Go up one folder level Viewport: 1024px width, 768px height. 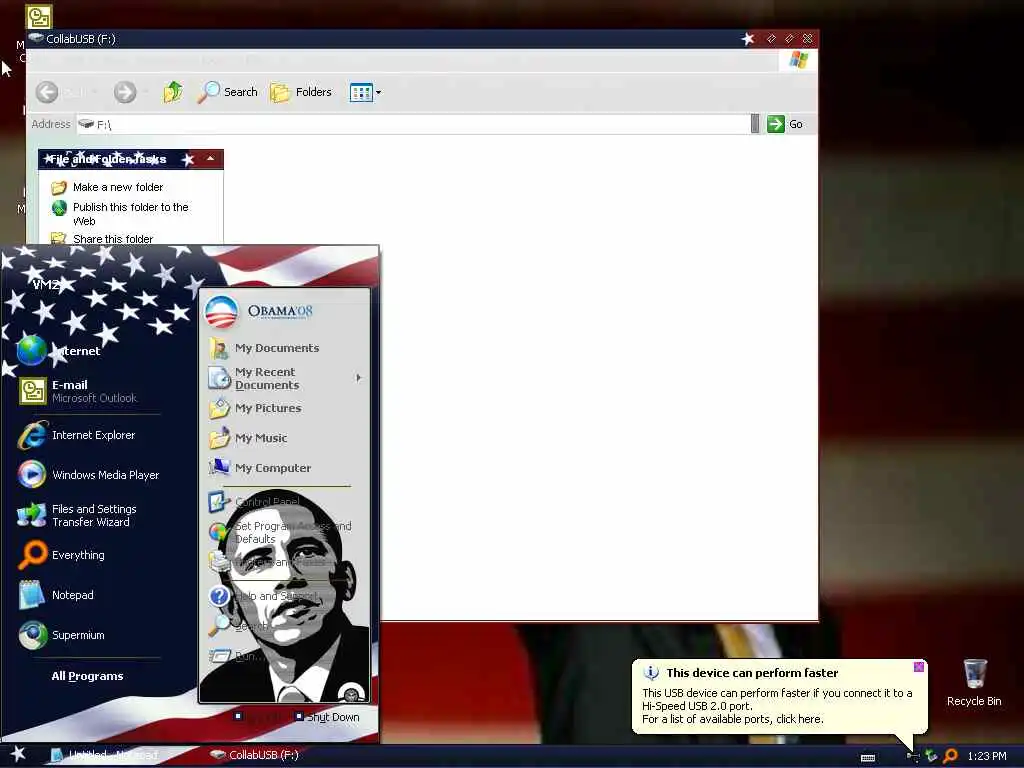click(x=173, y=92)
